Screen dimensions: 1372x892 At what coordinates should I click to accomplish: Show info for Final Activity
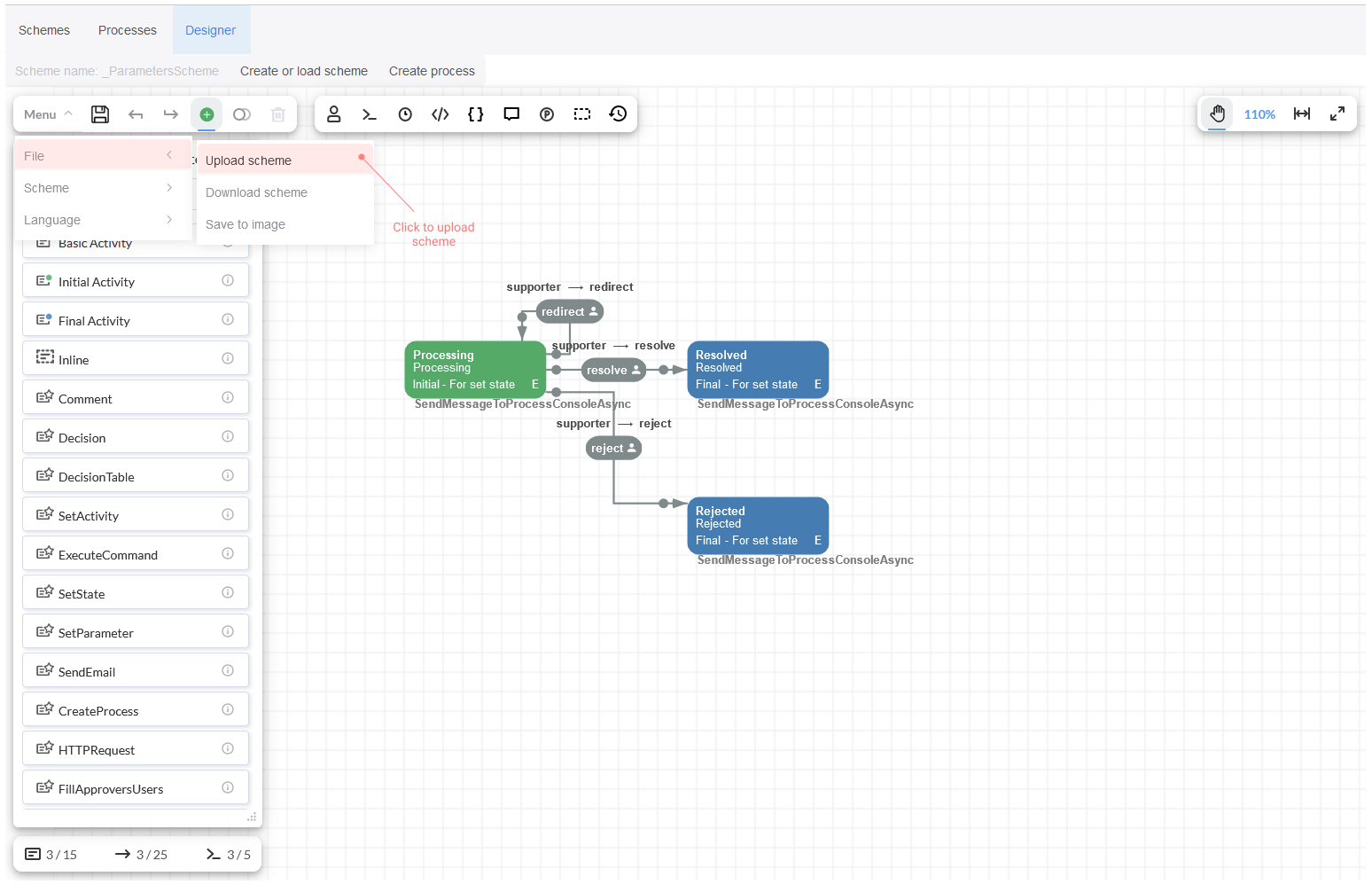tap(228, 320)
